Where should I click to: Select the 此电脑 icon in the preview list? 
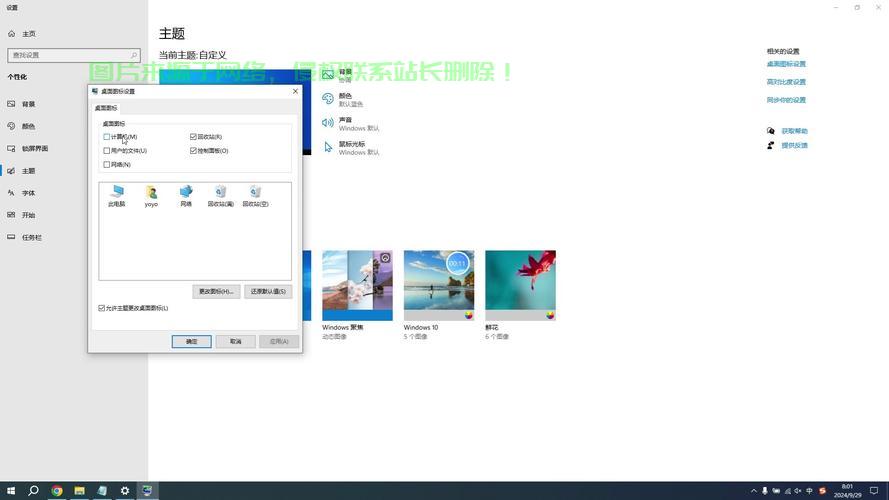(x=117, y=196)
